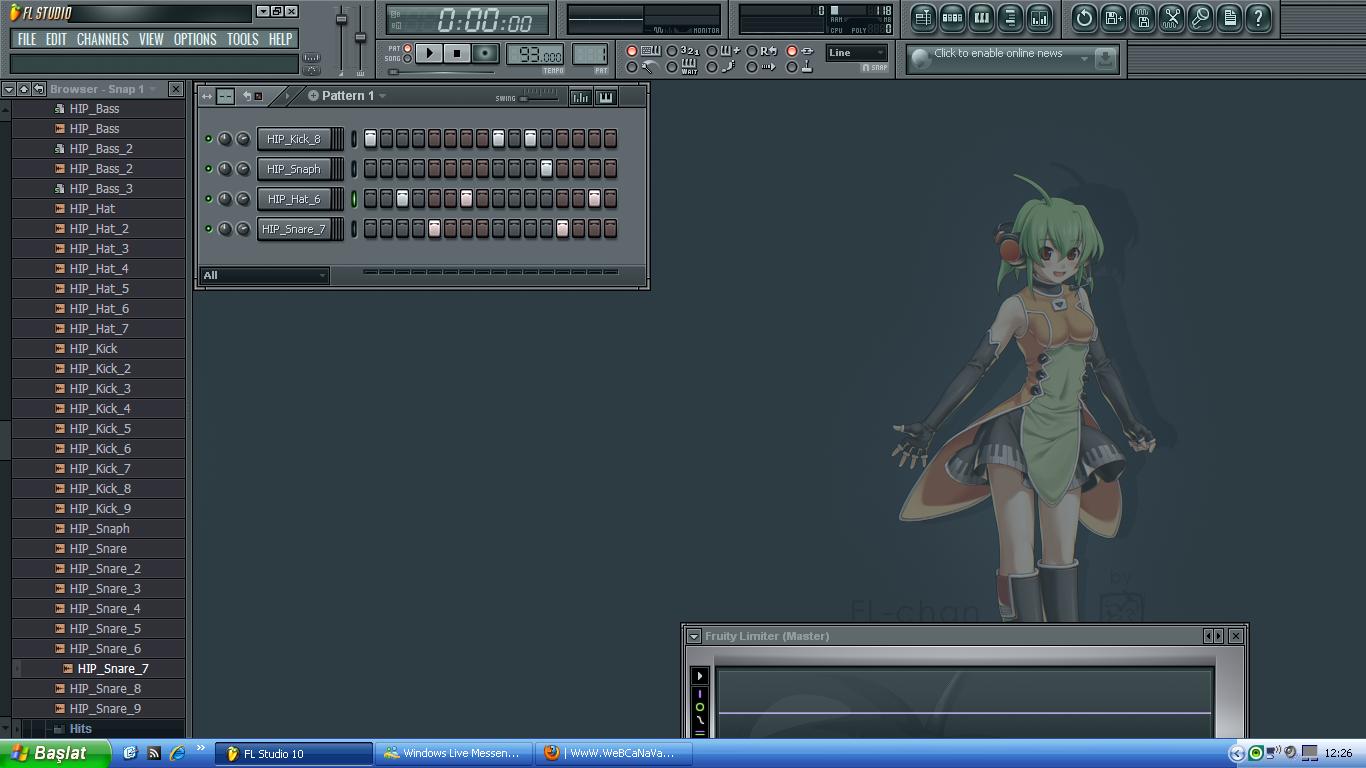Click the HIP_Hat_6 channel button
Screen dimensions: 1366x768
[294, 199]
